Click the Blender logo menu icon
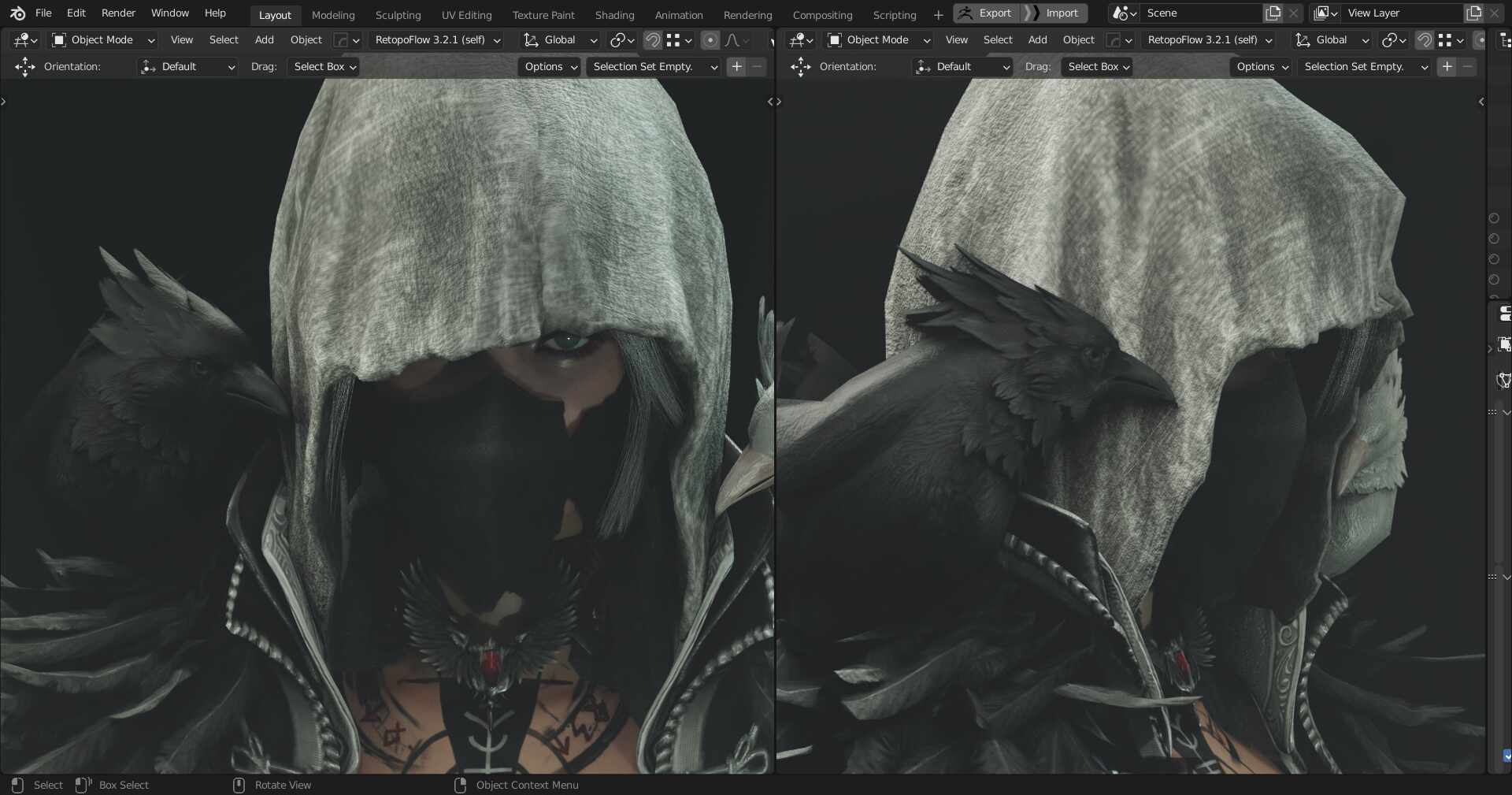This screenshot has height=795, width=1512. click(17, 13)
